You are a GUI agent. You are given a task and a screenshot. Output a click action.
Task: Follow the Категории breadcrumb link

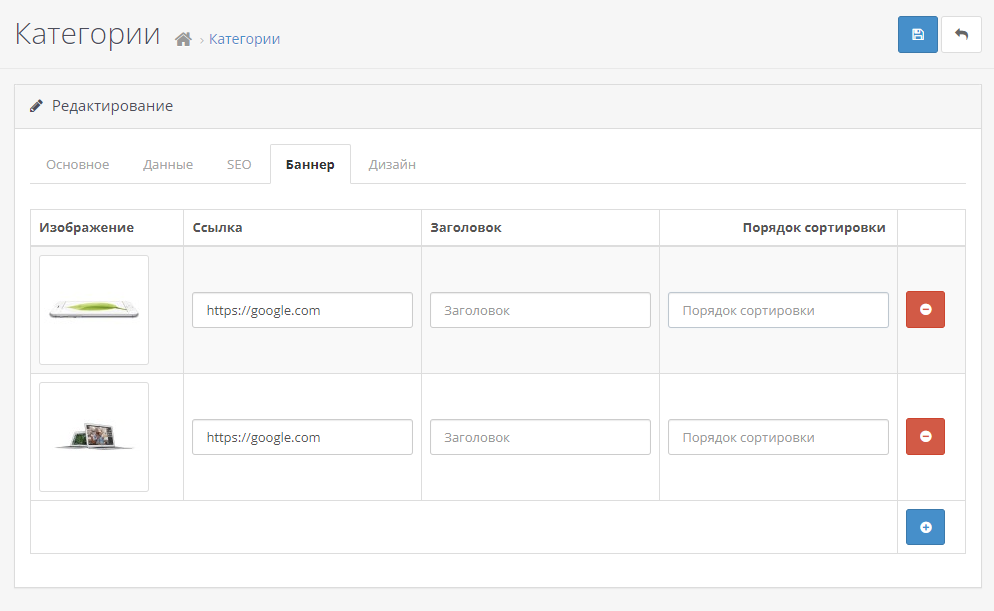tap(244, 39)
